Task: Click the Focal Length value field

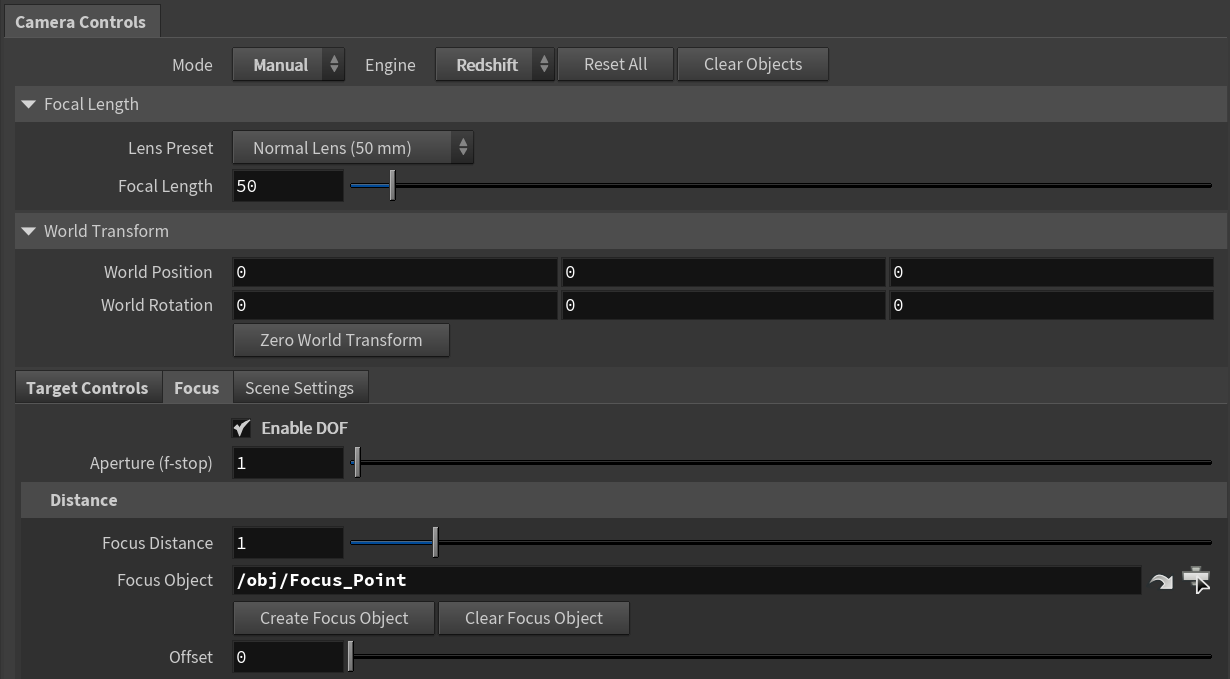Action: coord(288,186)
